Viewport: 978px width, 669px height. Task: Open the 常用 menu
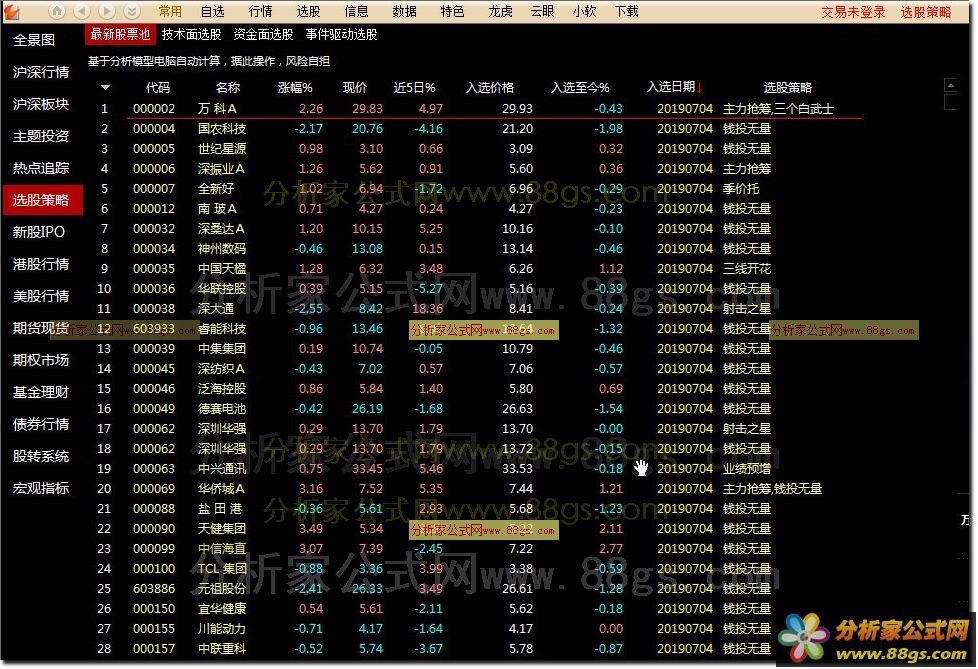click(x=170, y=11)
